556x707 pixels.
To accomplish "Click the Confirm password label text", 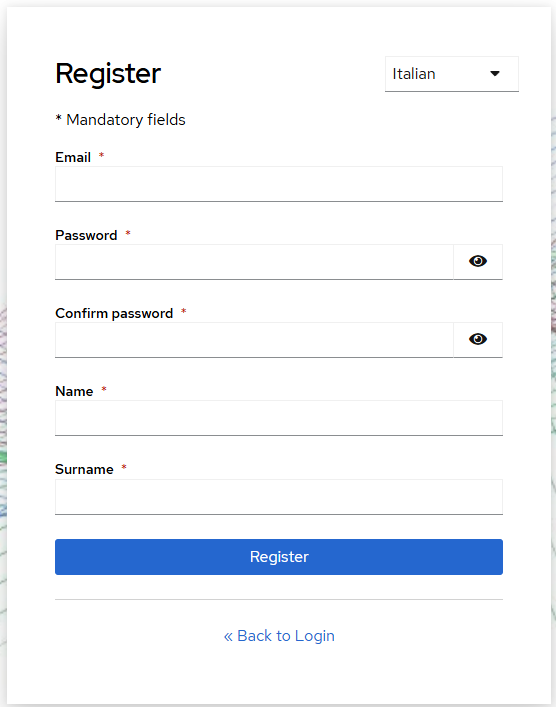I will 114,313.
